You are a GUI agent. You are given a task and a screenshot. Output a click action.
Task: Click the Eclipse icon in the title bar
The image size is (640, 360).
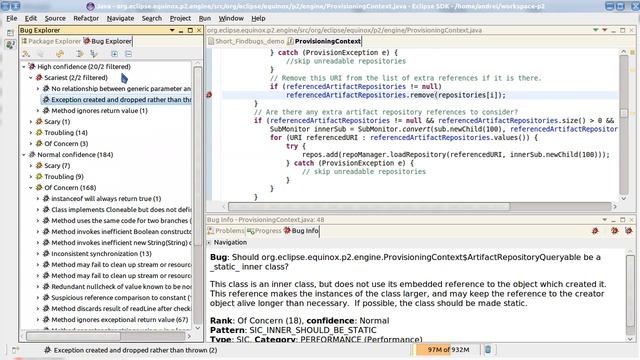pyautogui.click(x=91, y=6)
